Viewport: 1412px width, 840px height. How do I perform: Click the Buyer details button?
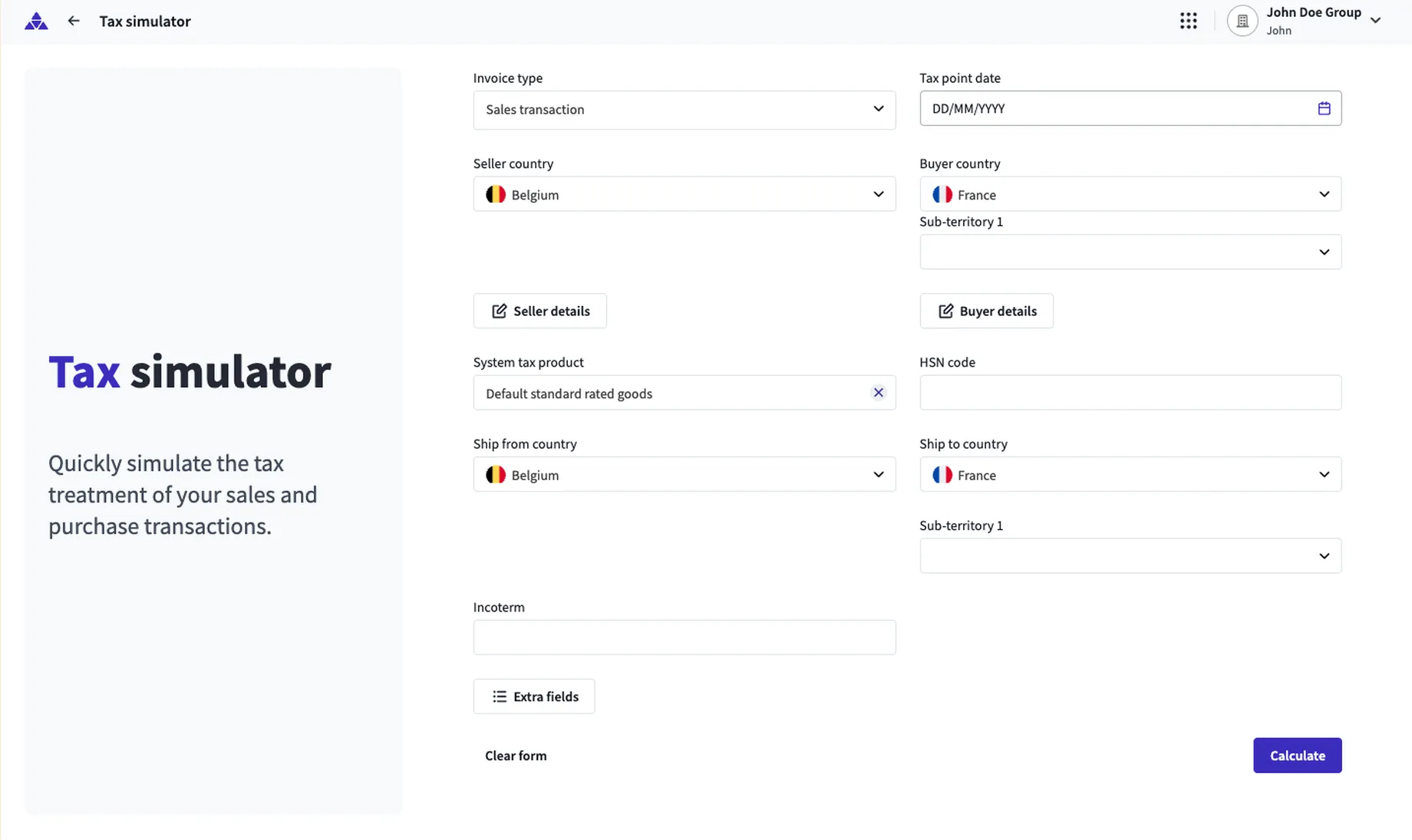[x=986, y=311]
